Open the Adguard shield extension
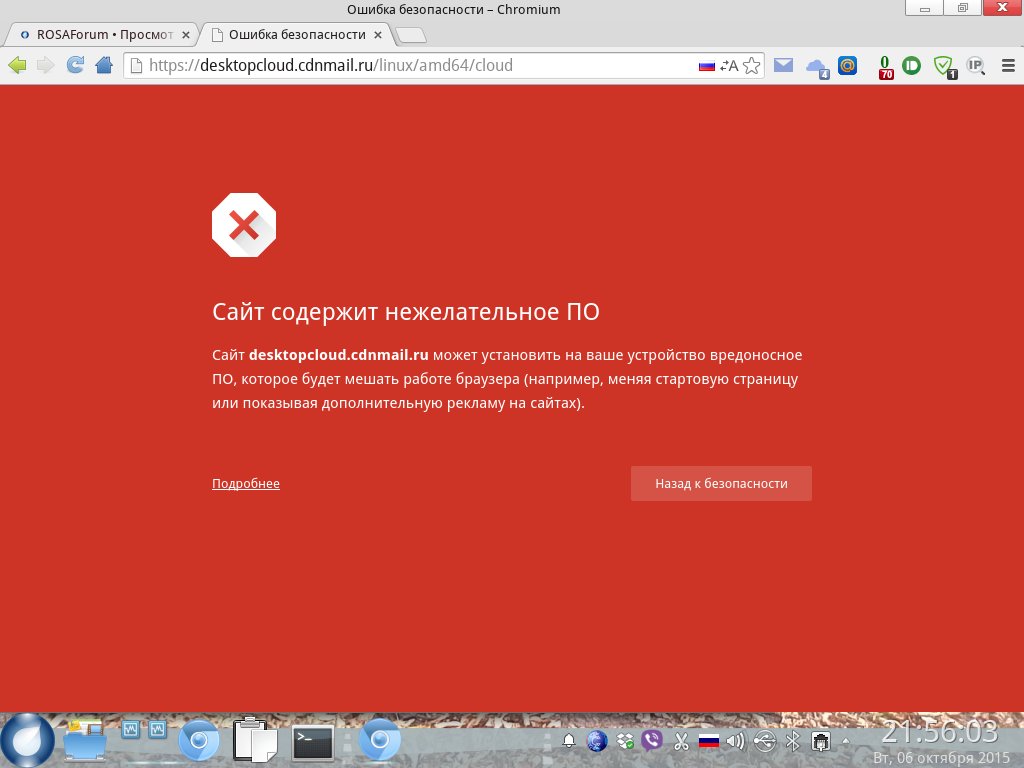The image size is (1024, 768). [944, 67]
